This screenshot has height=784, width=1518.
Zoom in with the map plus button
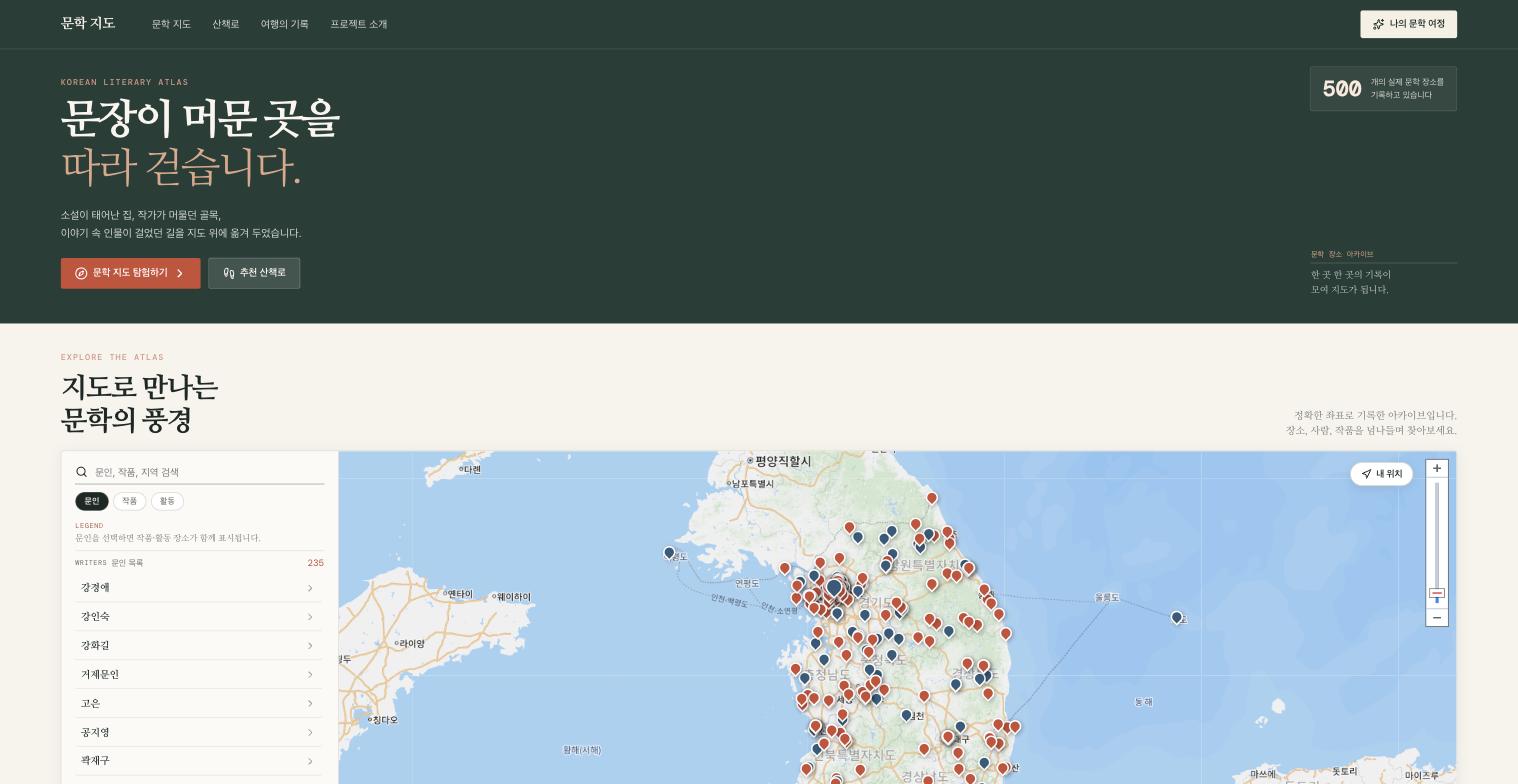tap(1437, 468)
